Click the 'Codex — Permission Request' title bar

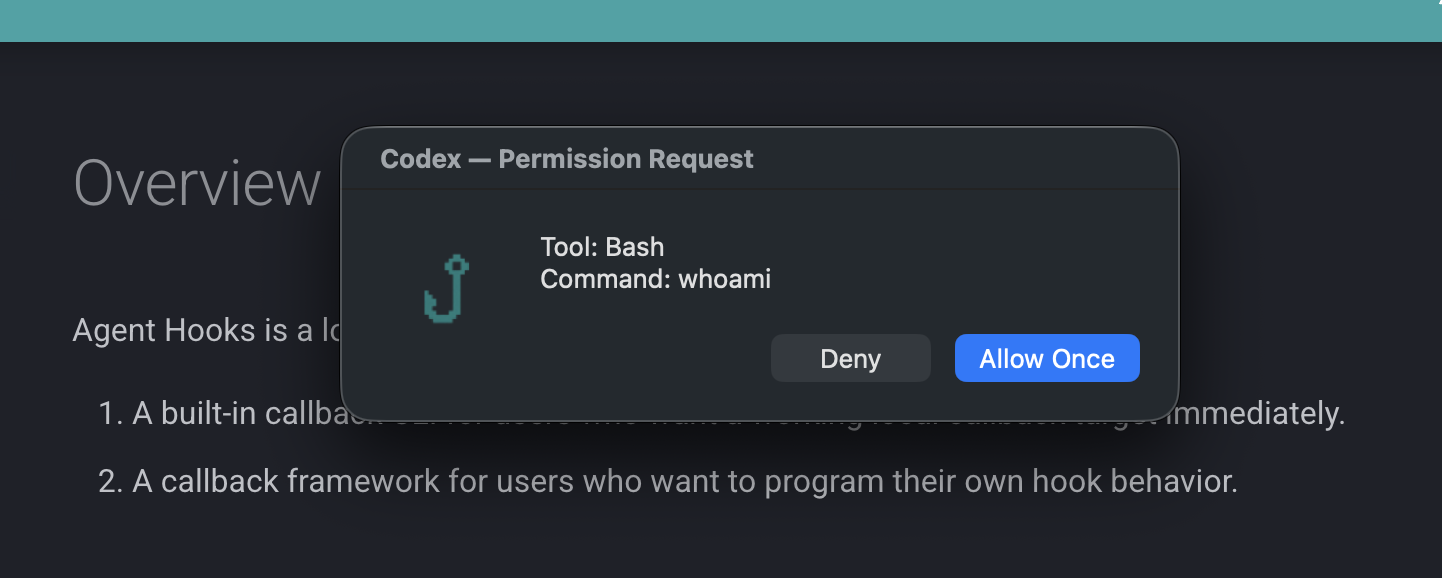pos(567,158)
